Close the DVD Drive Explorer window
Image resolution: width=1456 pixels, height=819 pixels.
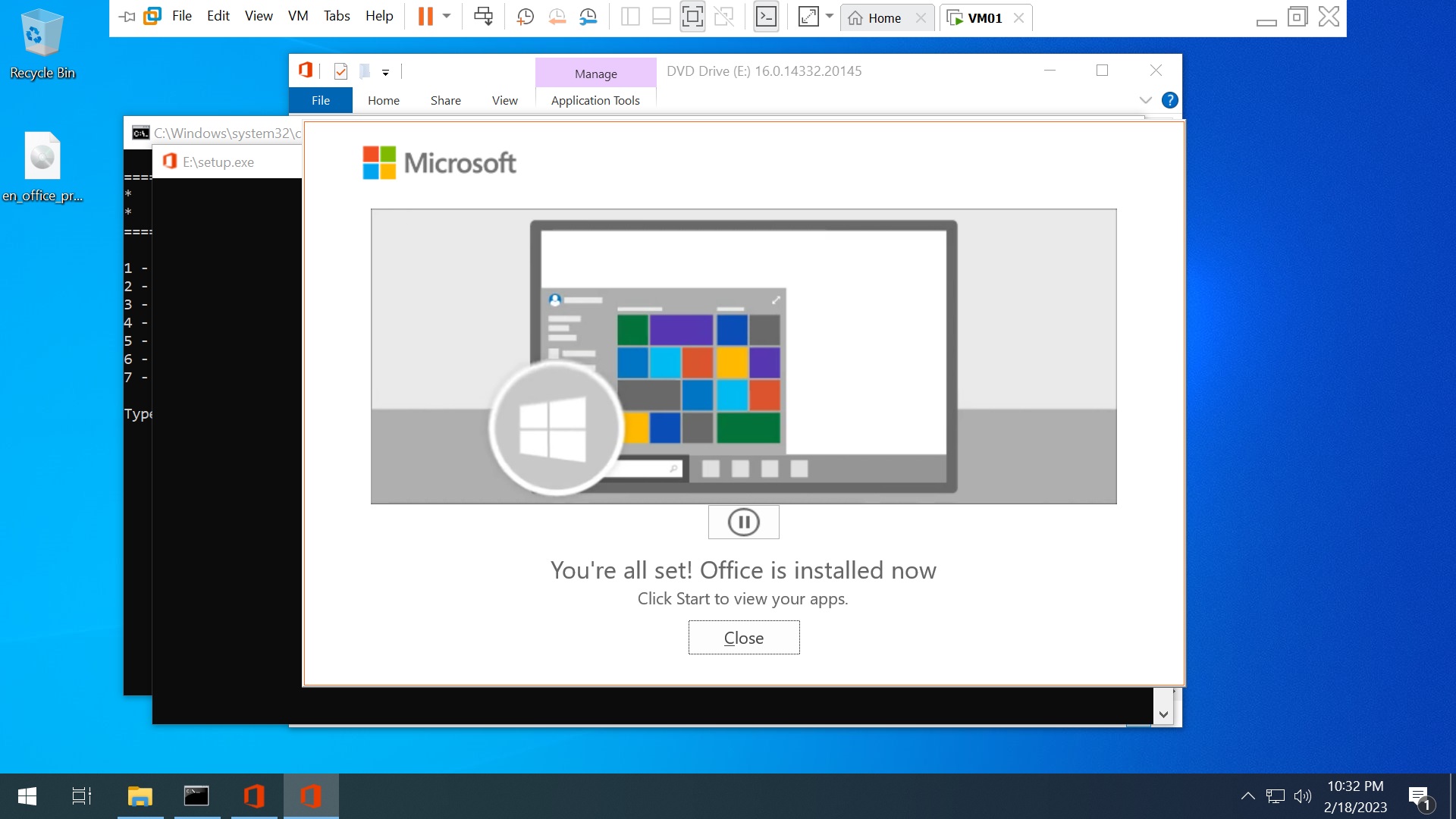point(1156,71)
